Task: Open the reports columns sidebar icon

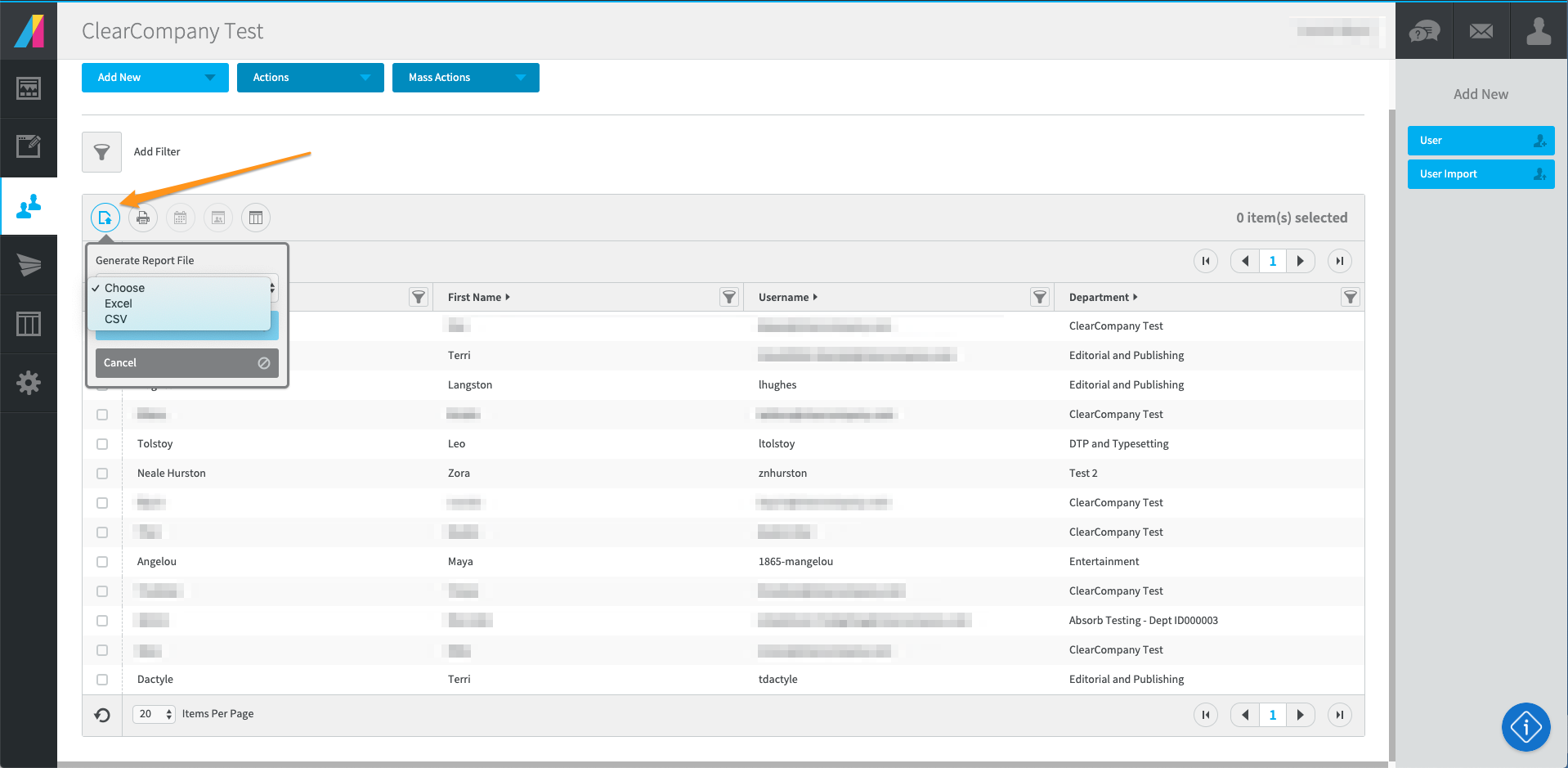Action: point(29,324)
